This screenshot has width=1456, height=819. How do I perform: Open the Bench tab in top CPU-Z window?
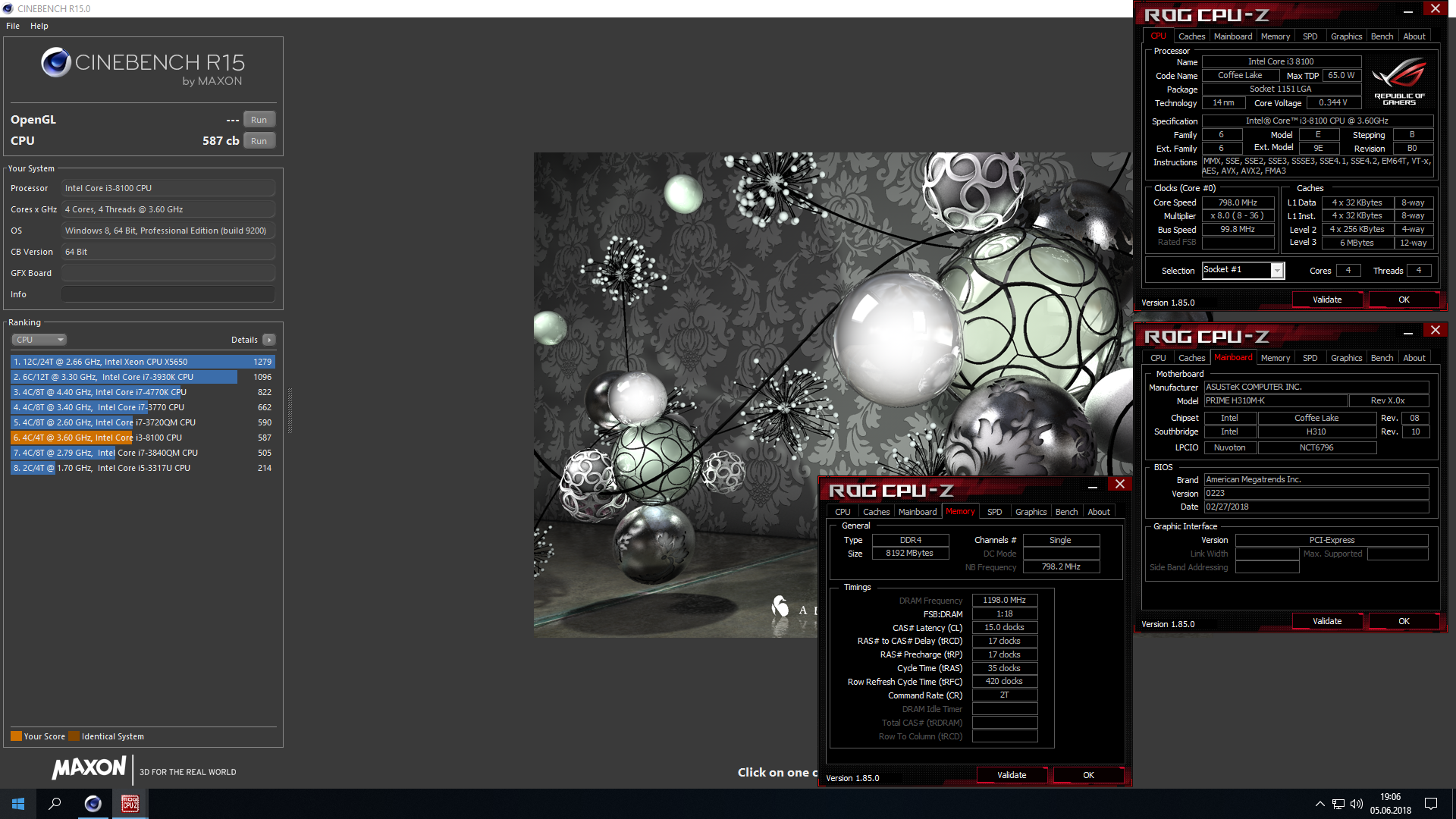click(1382, 36)
